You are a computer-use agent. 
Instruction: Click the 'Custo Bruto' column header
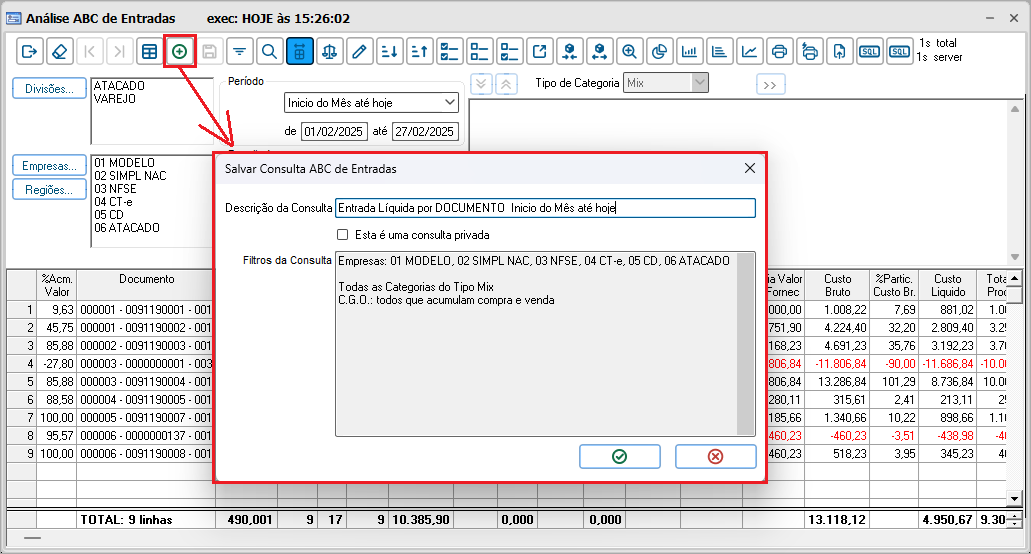[x=838, y=285]
